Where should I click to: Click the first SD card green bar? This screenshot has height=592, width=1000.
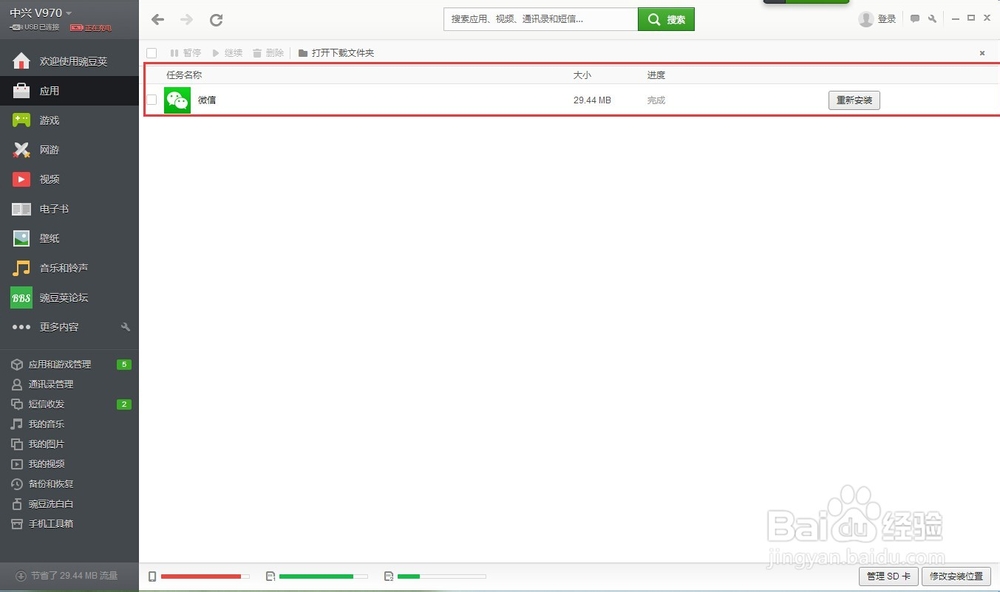323,577
